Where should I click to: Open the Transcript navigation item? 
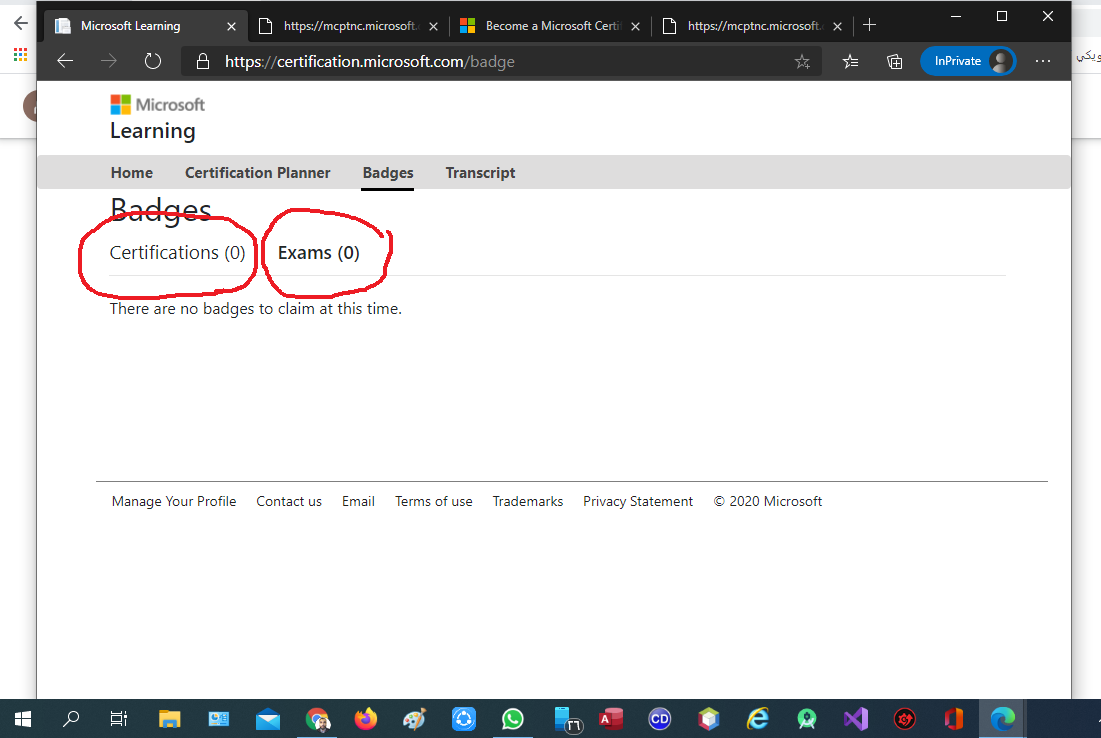click(480, 173)
